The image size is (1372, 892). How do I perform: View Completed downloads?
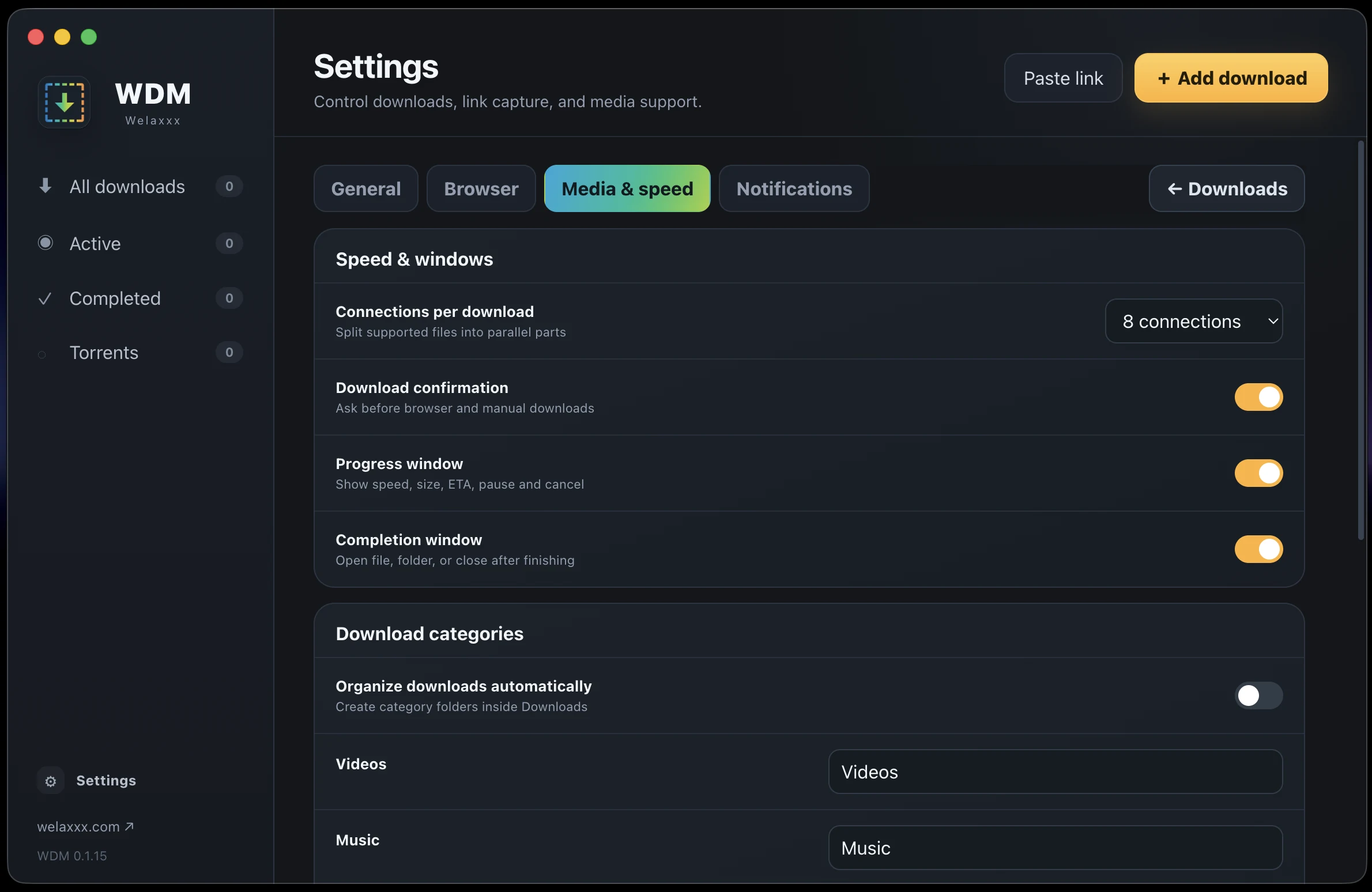140,298
